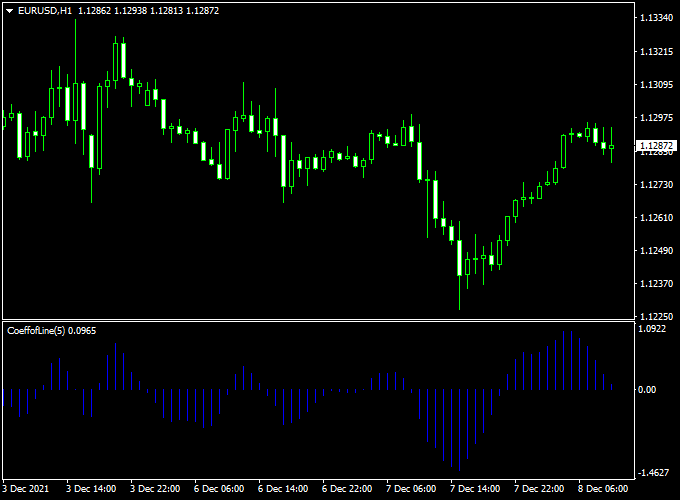Image resolution: width=680 pixels, height=500 pixels.
Task: Click the 1.12250 price axis label
Action: [x=657, y=317]
